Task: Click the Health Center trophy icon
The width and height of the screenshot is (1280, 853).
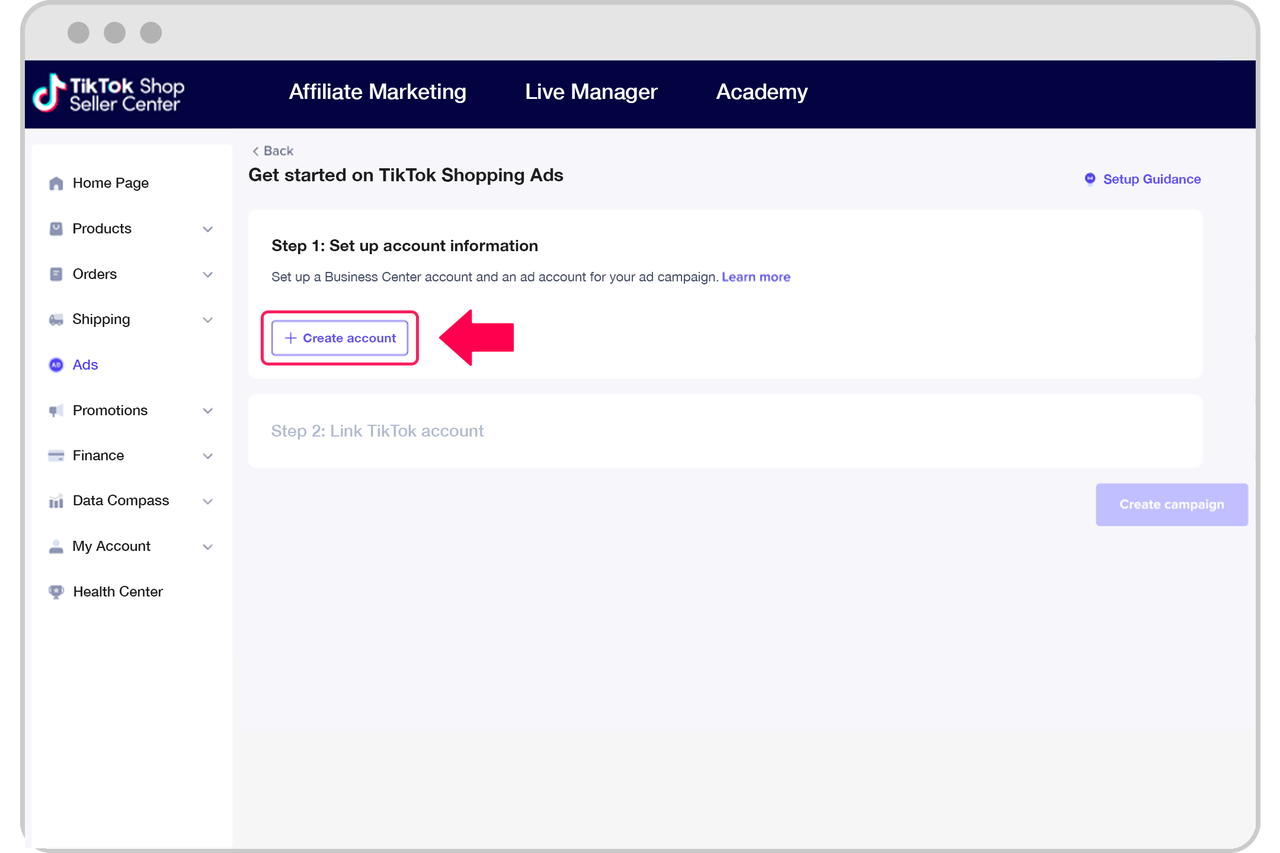Action: (56, 592)
